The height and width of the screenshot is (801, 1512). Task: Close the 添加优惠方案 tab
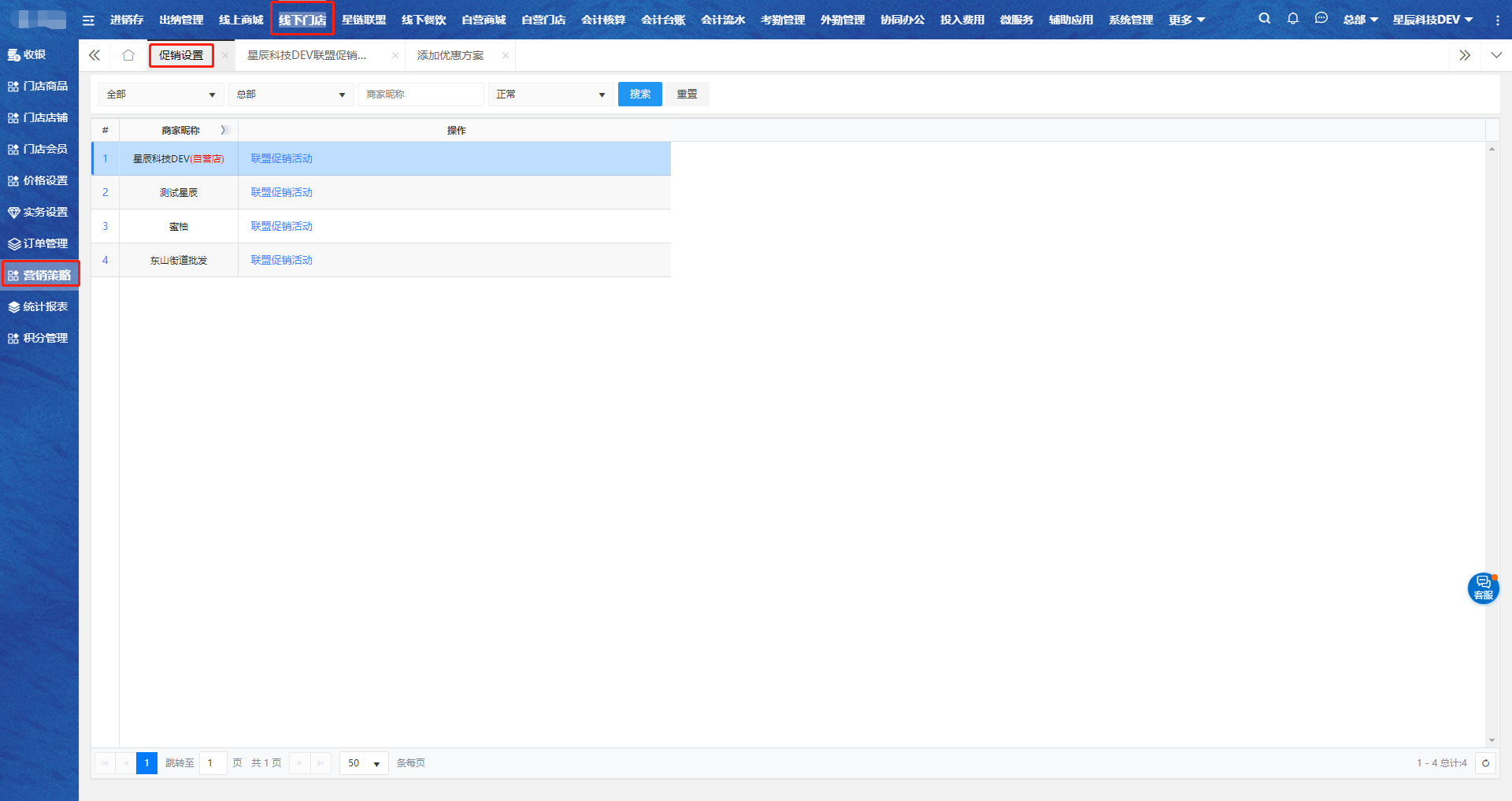(506, 56)
